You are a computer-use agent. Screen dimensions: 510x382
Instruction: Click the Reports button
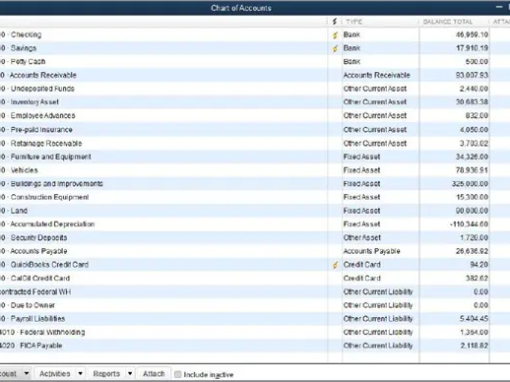[106, 374]
